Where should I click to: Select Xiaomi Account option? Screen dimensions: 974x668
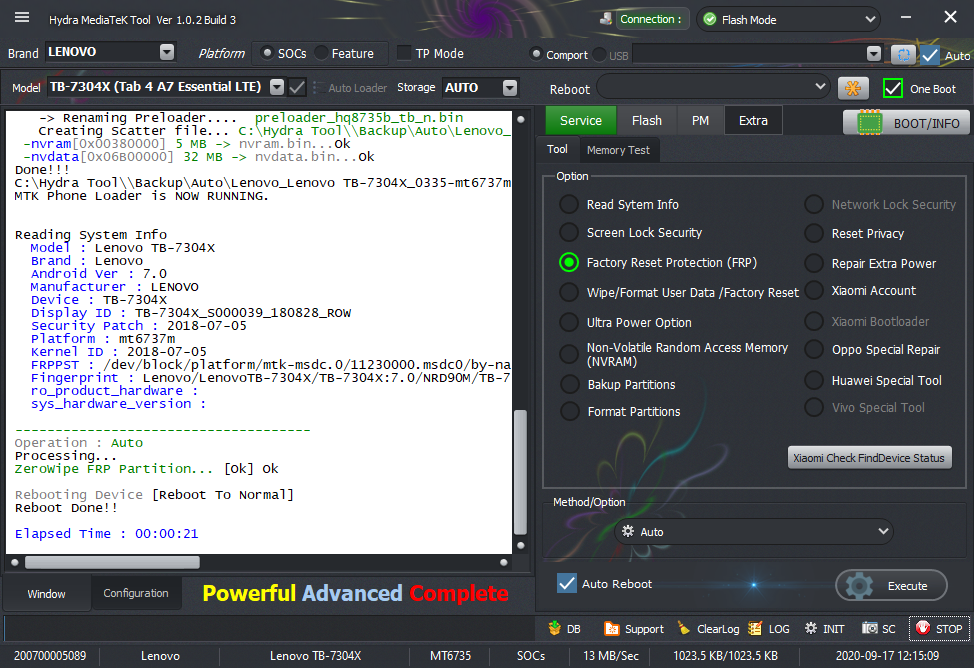tap(814, 290)
